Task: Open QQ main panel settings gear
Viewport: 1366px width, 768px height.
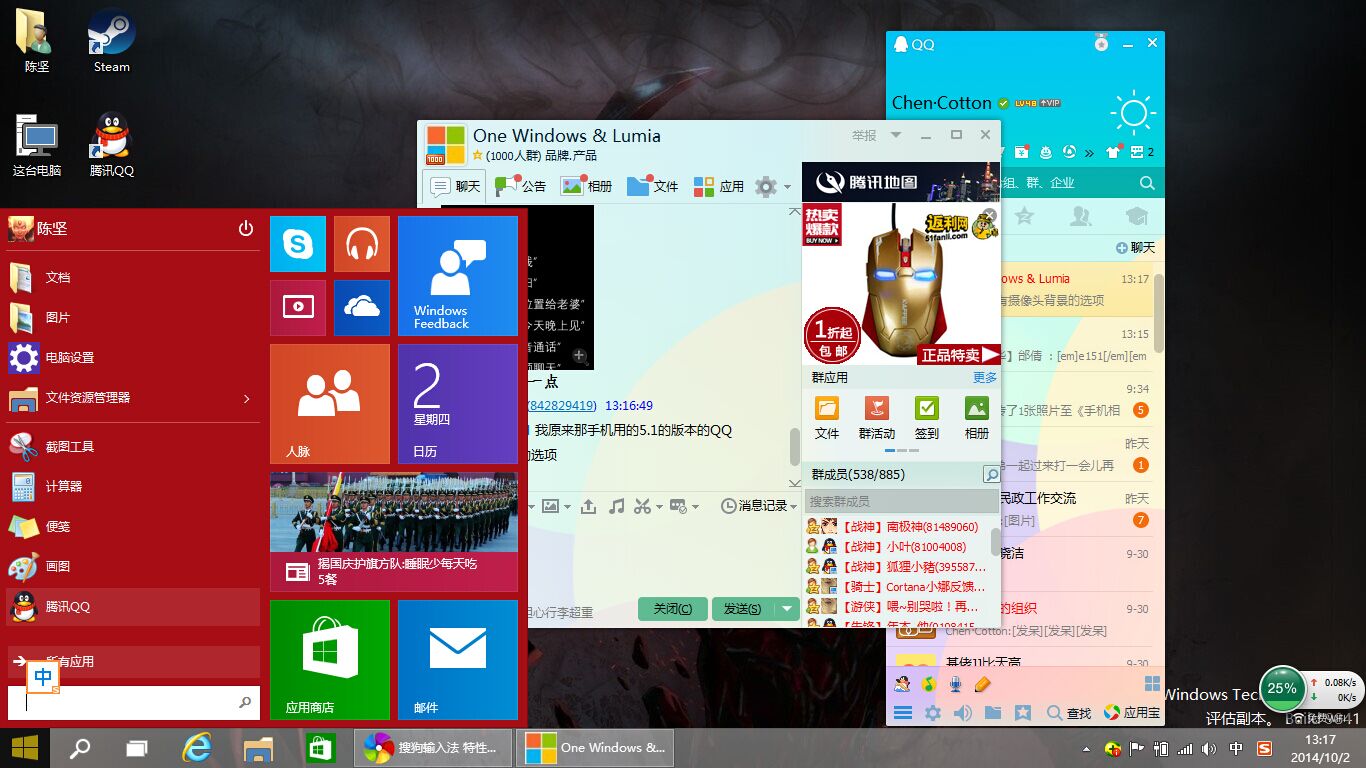Action: coord(933,713)
